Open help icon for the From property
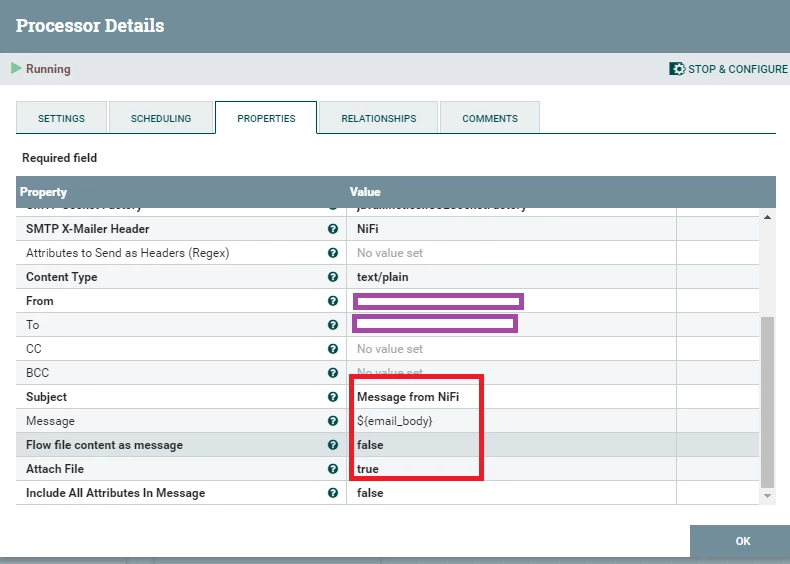The image size is (790, 564). [x=333, y=301]
